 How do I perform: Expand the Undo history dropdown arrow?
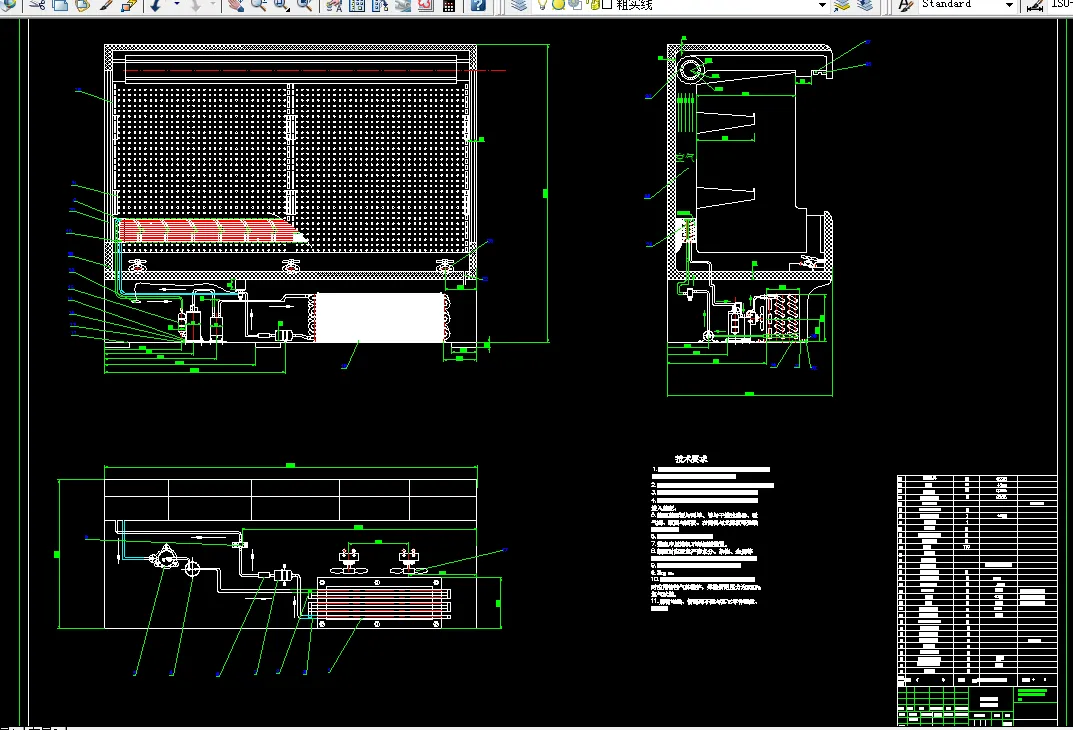pyautogui.click(x=177, y=3)
